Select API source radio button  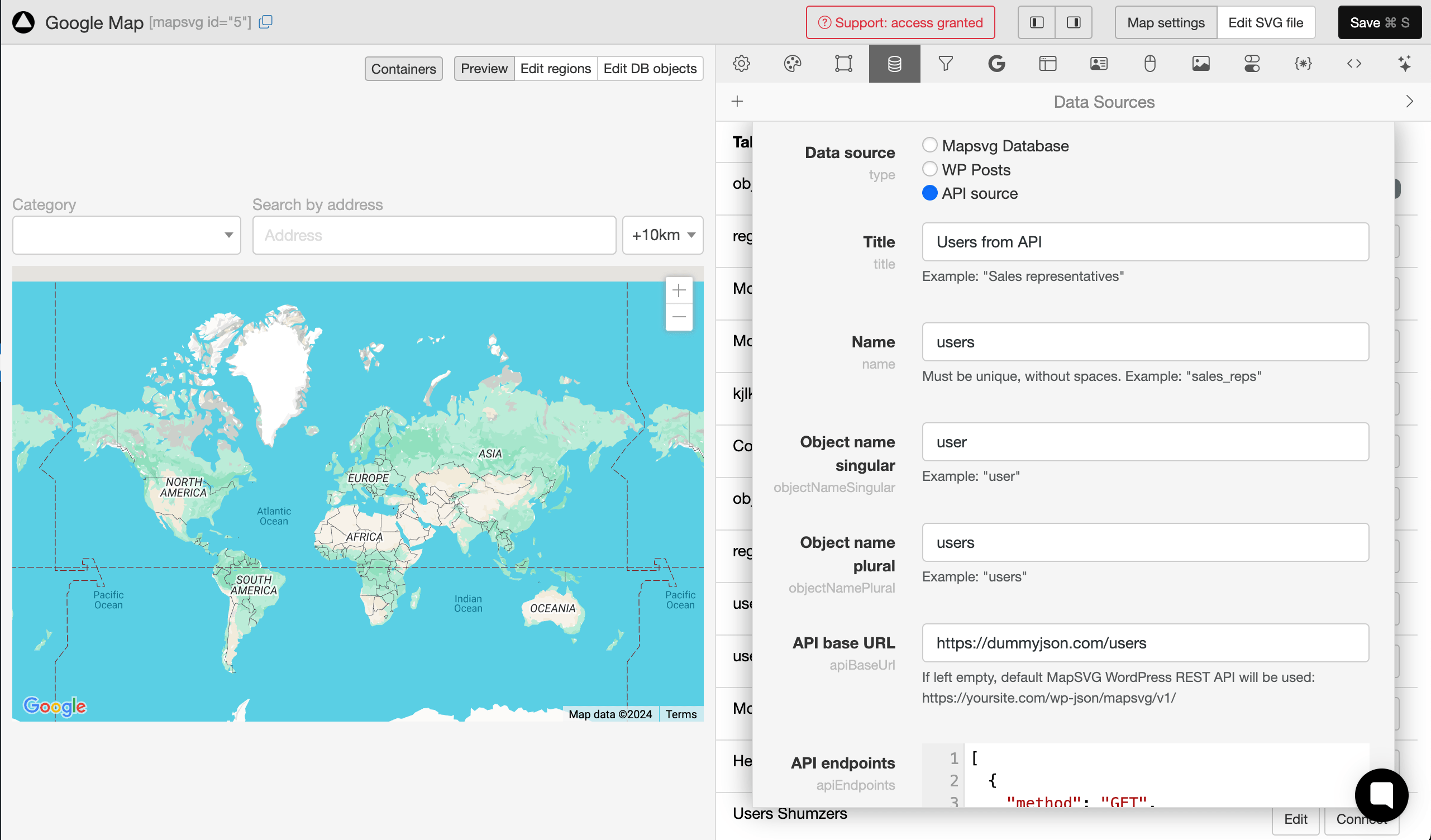point(929,193)
